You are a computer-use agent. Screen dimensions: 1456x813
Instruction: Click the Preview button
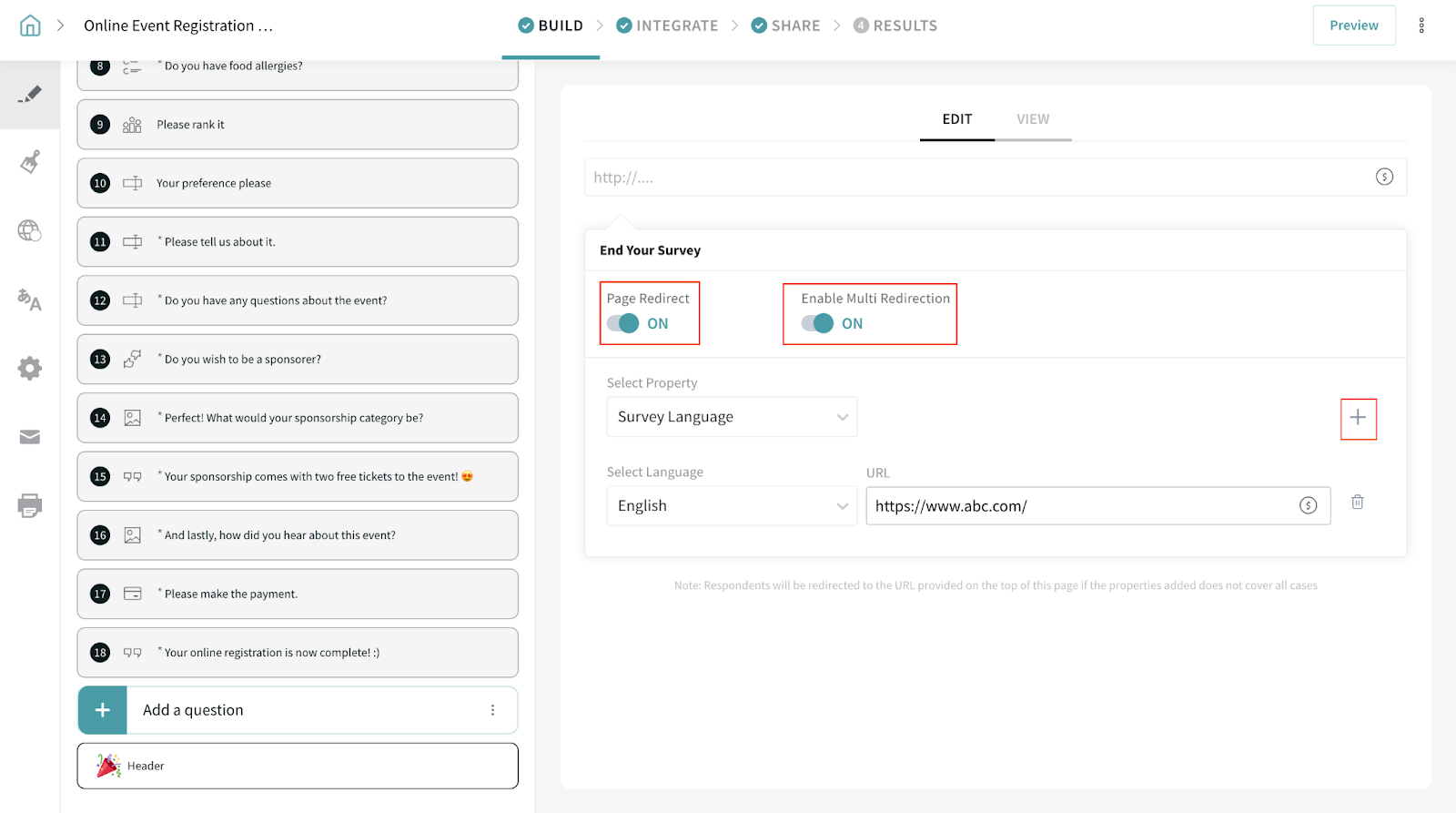pyautogui.click(x=1353, y=25)
